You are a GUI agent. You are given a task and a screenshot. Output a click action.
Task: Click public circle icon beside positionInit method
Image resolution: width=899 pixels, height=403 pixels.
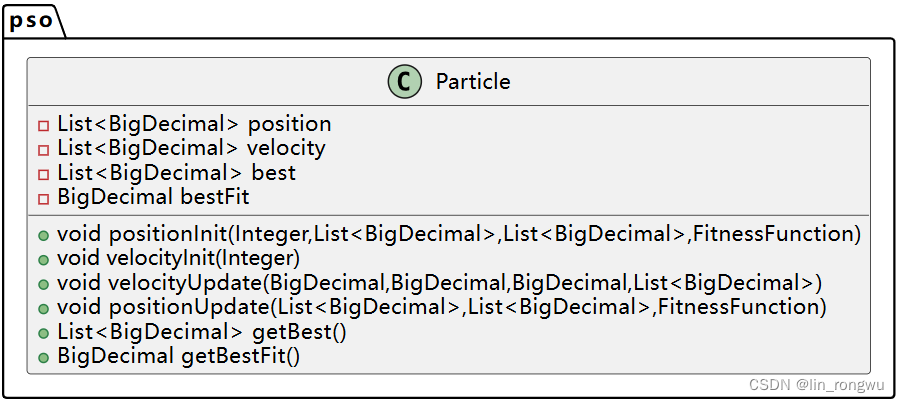(x=44, y=235)
